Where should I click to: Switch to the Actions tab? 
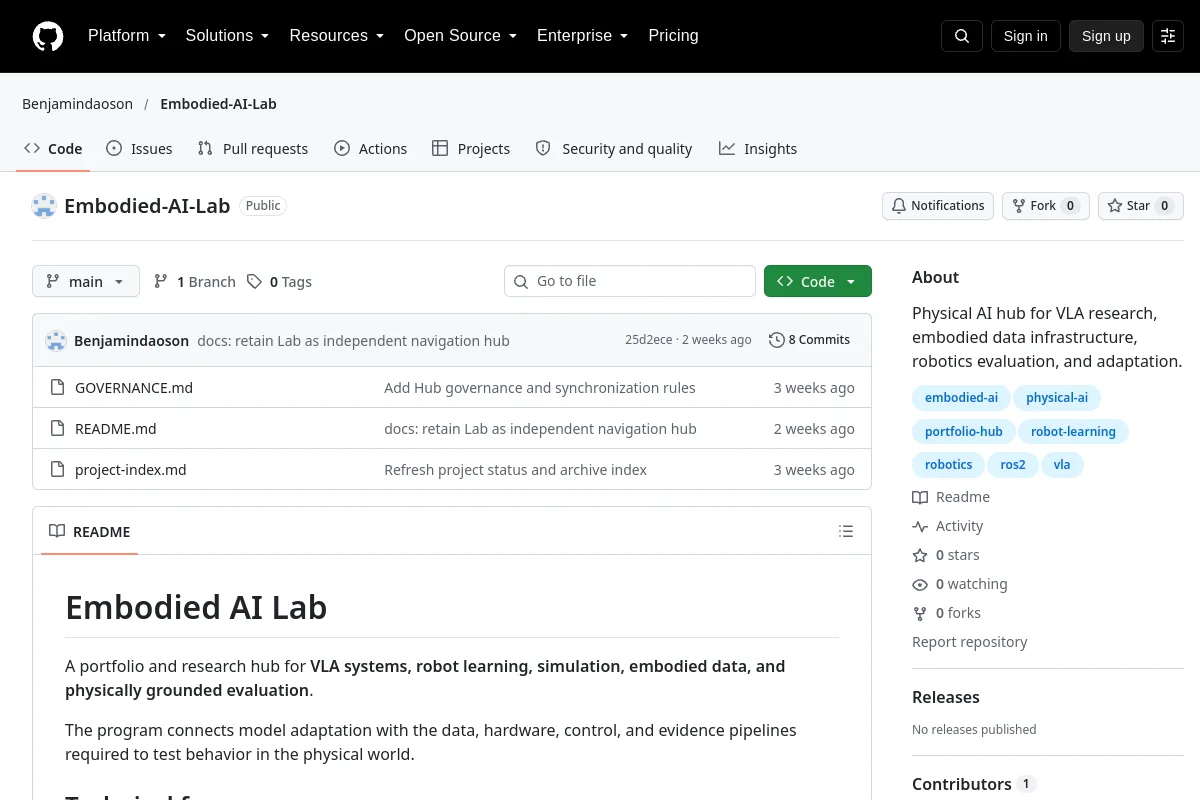click(x=371, y=149)
